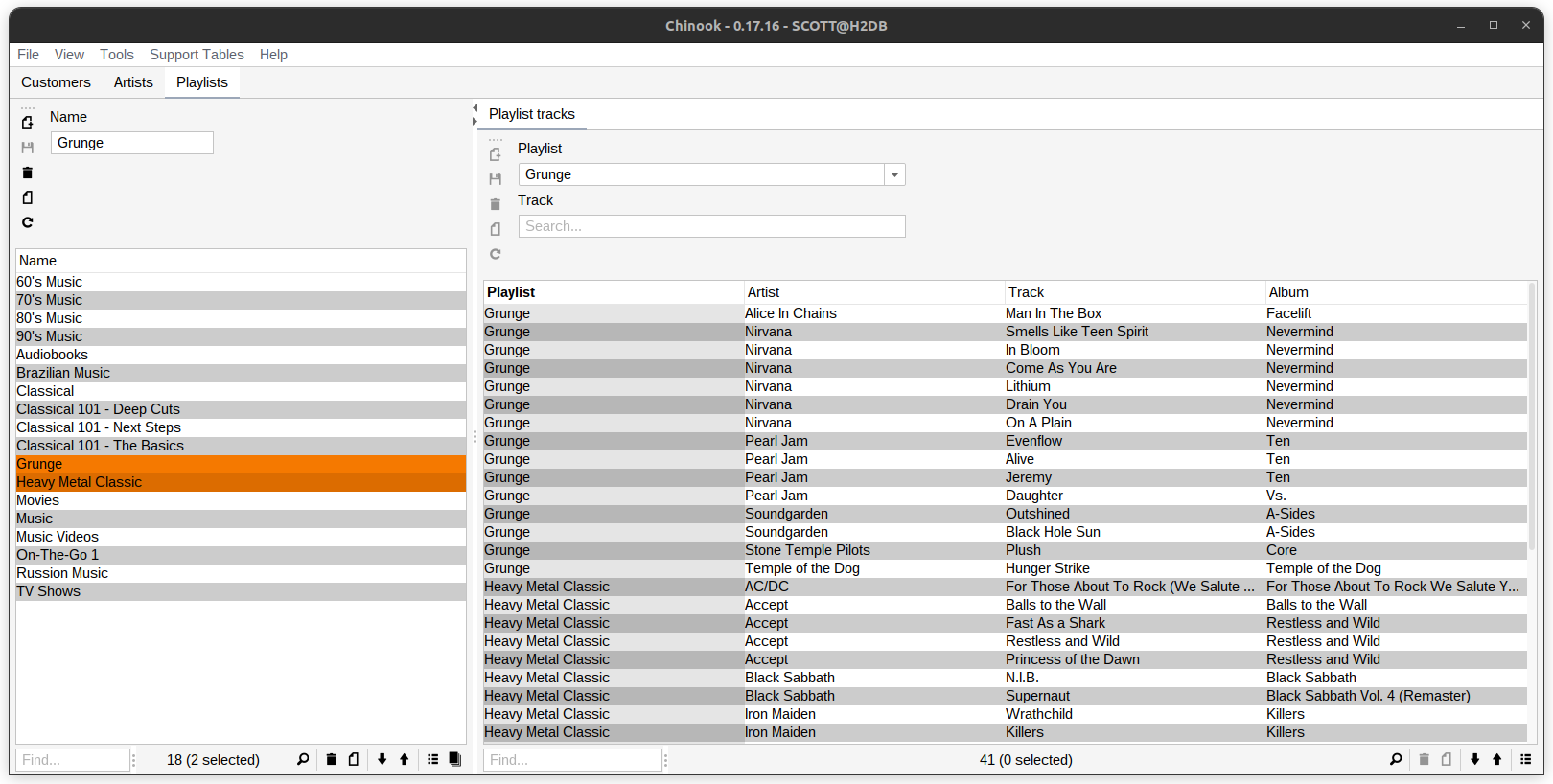Open the Help menu
Screen dimensions: 1553x784
pyautogui.click(x=273, y=55)
